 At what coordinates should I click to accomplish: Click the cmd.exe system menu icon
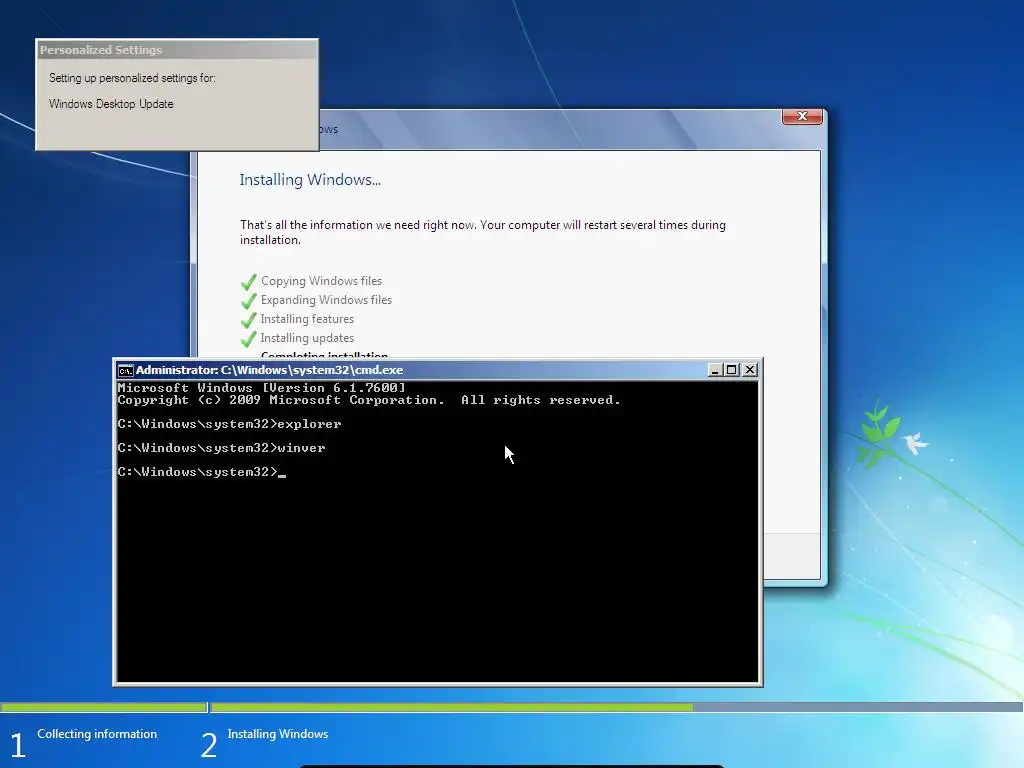125,370
